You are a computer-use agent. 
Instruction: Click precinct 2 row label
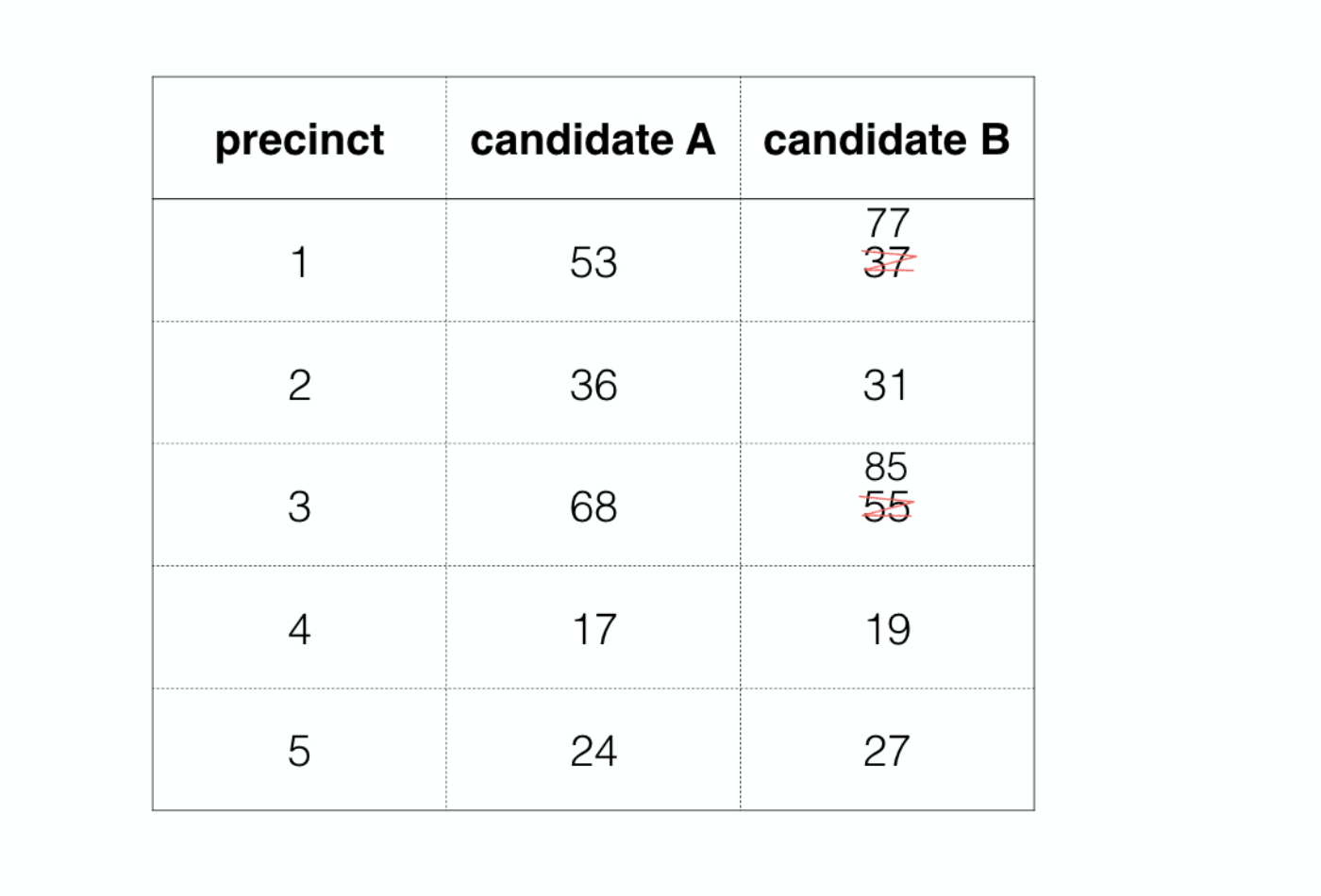pos(299,385)
